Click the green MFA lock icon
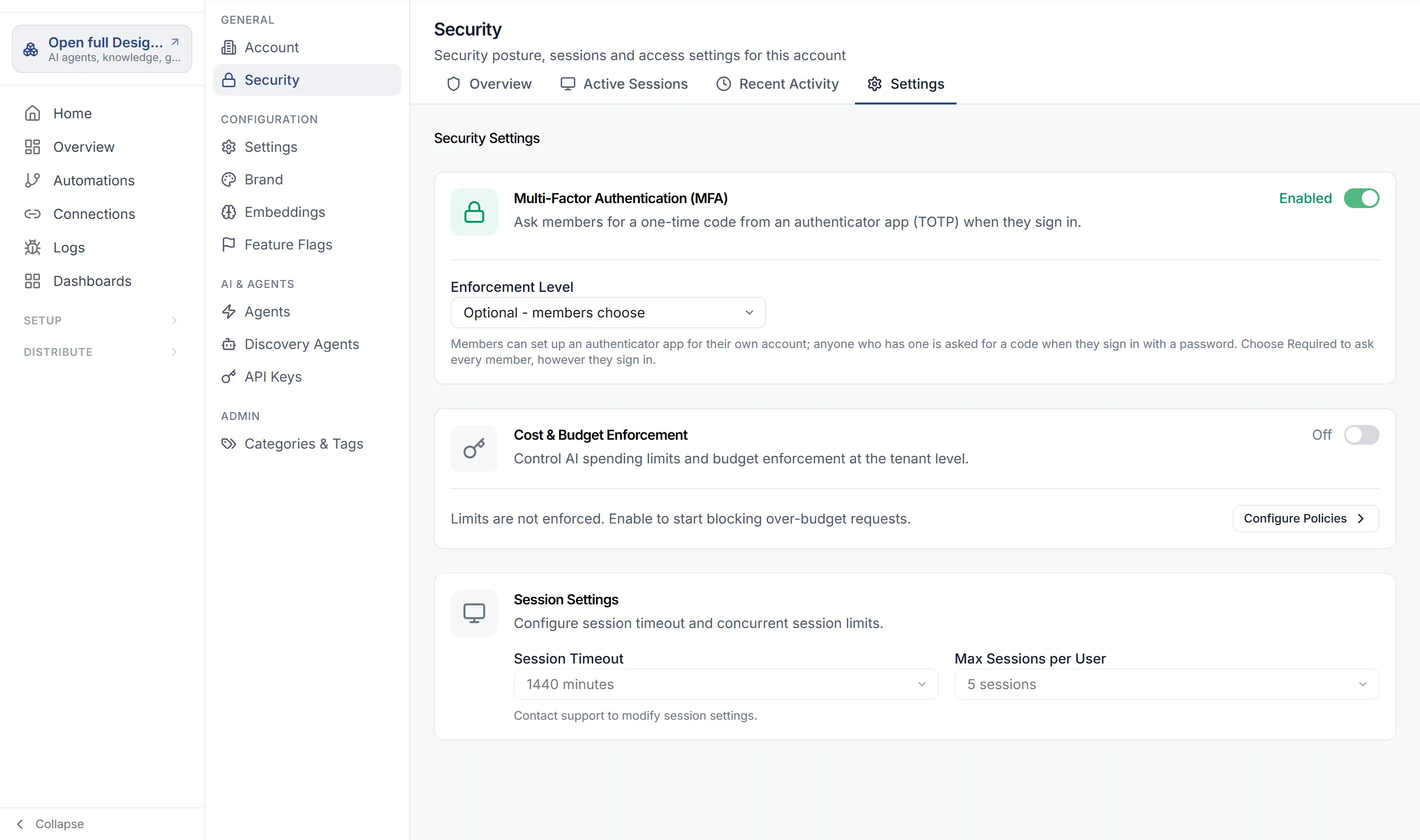The width and height of the screenshot is (1420, 840). pyautogui.click(x=474, y=211)
